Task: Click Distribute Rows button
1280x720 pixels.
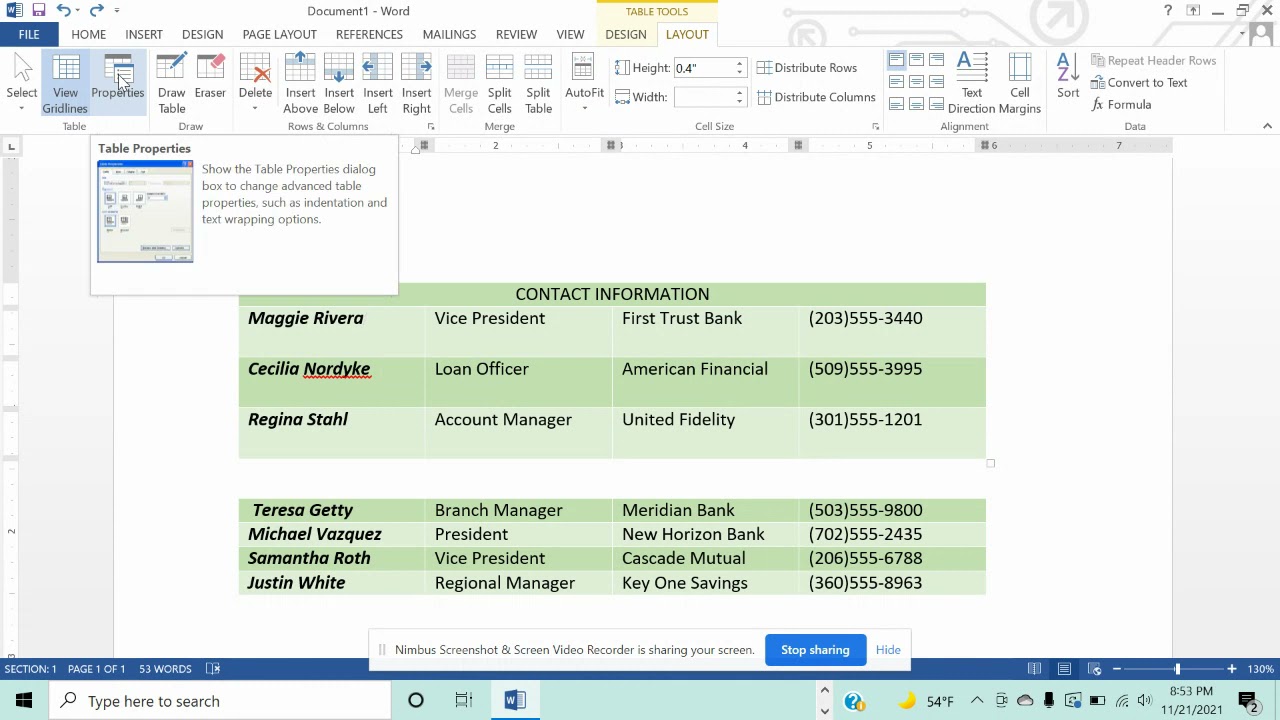Action: [x=807, y=68]
